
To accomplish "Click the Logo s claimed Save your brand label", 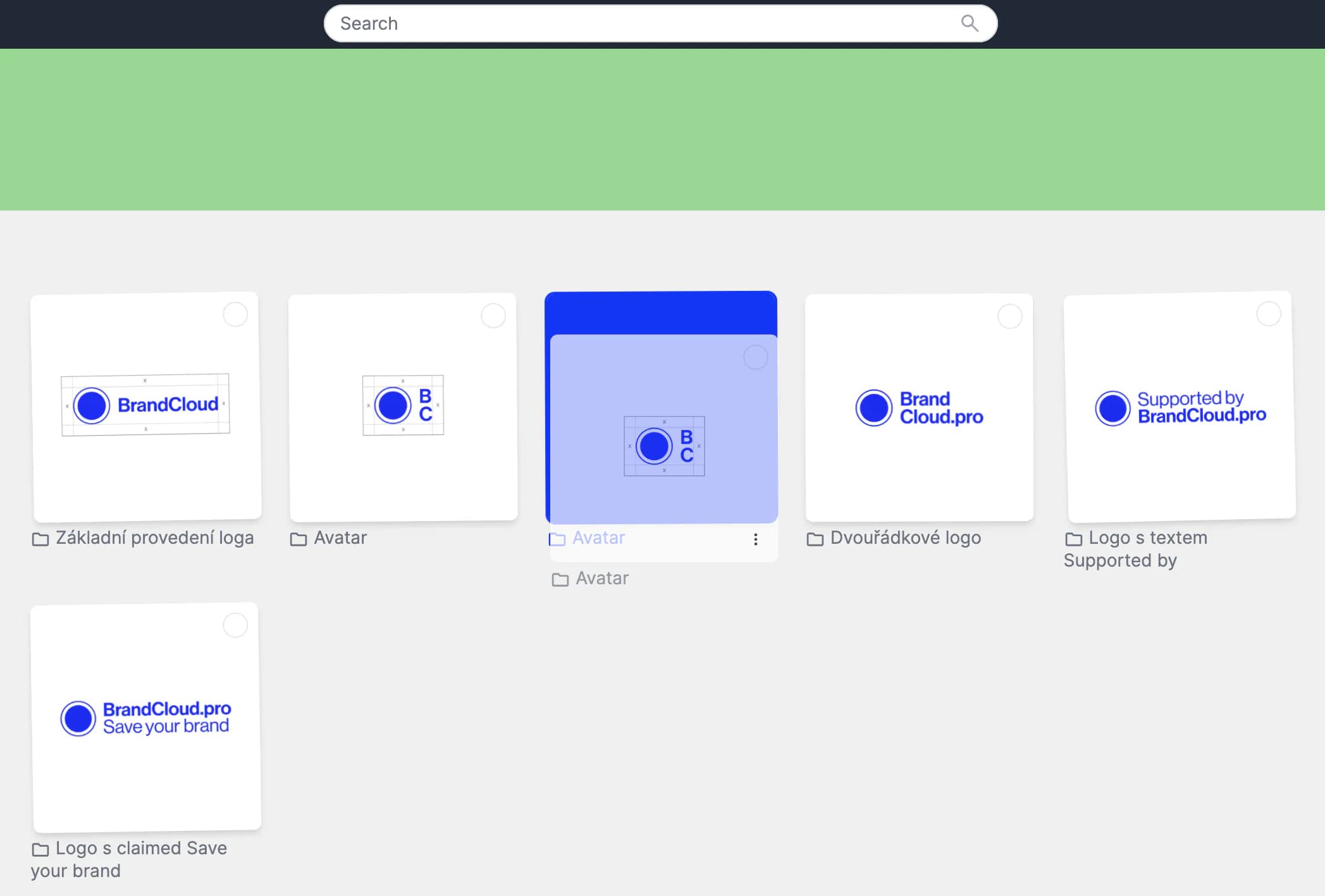I will pyautogui.click(x=140, y=849).
